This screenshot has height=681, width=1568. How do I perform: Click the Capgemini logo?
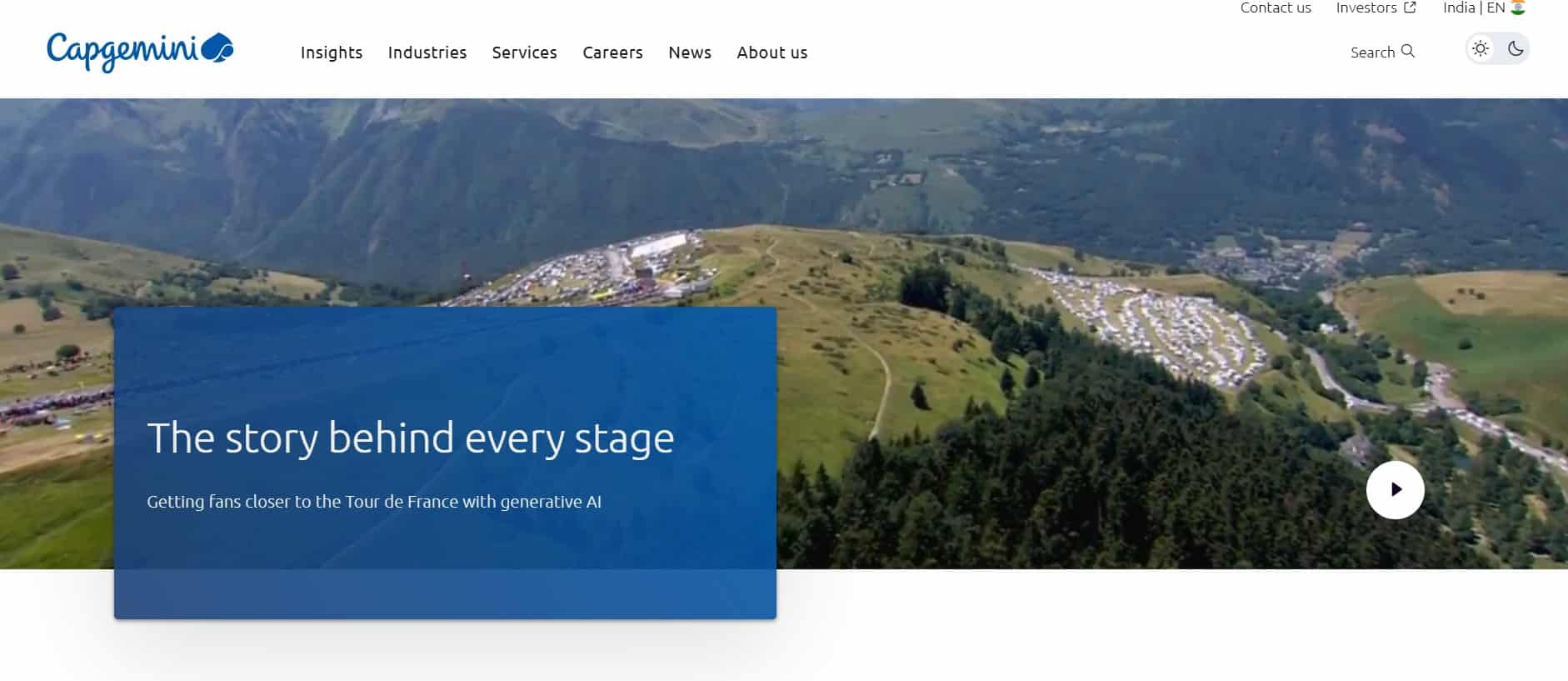(140, 52)
